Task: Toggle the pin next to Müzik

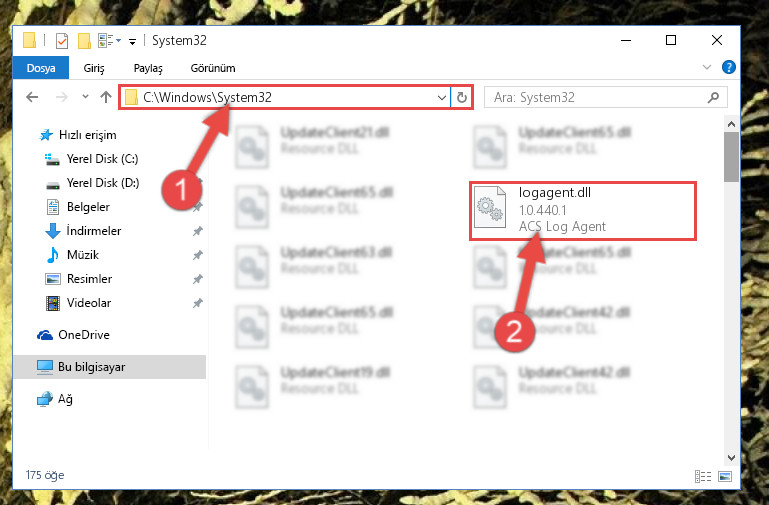Action: coord(198,255)
